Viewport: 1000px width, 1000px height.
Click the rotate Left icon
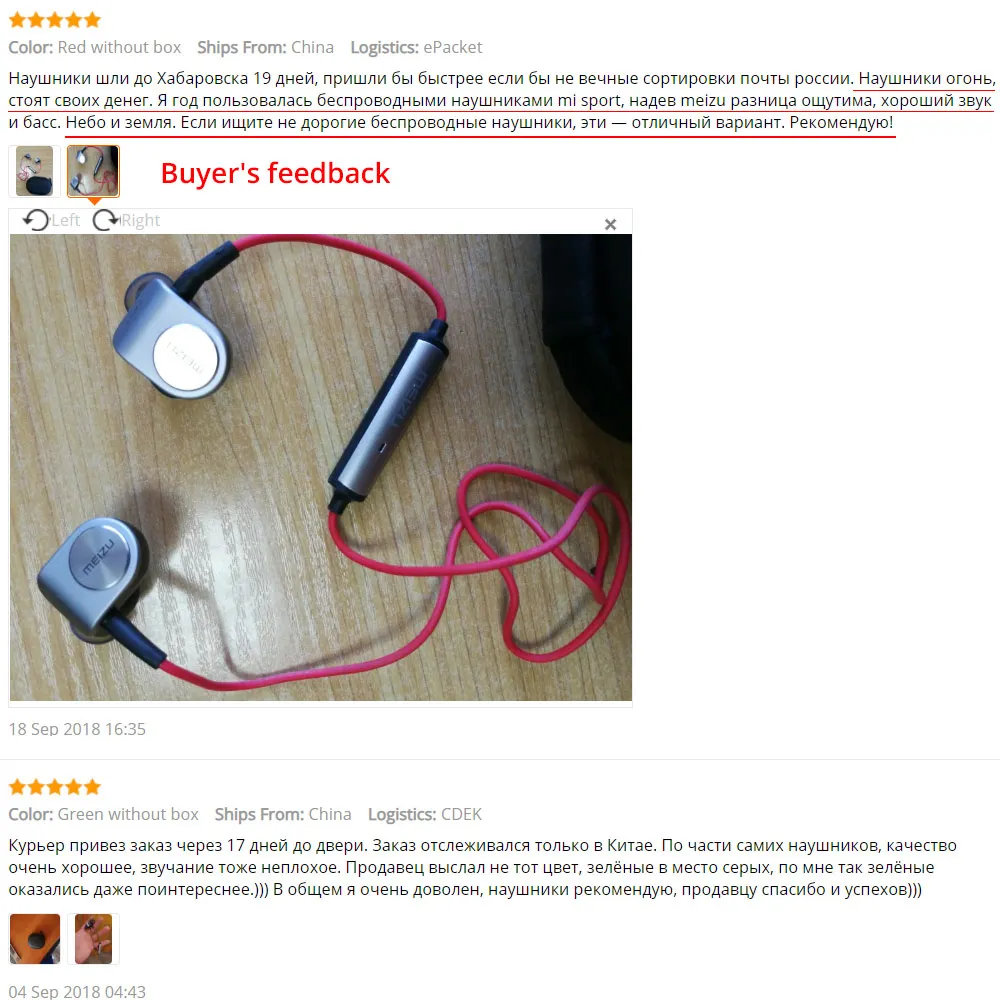point(36,220)
